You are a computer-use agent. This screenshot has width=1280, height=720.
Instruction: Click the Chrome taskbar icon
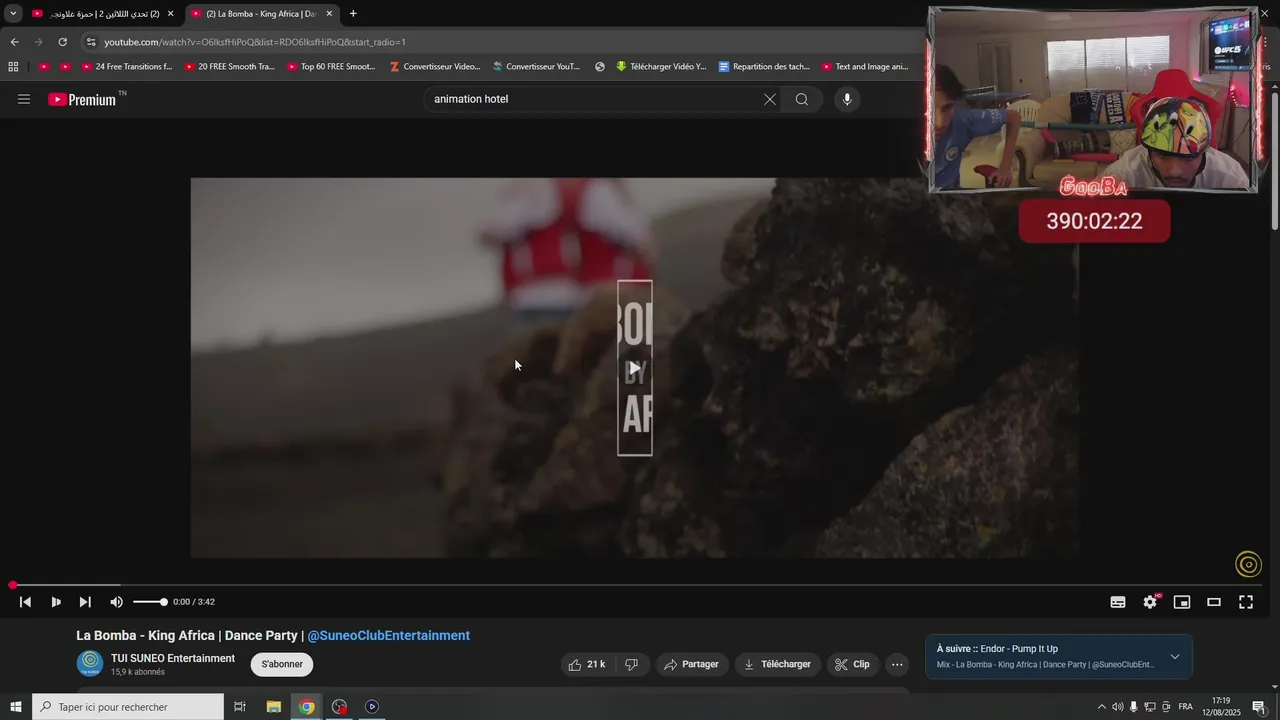click(x=307, y=707)
